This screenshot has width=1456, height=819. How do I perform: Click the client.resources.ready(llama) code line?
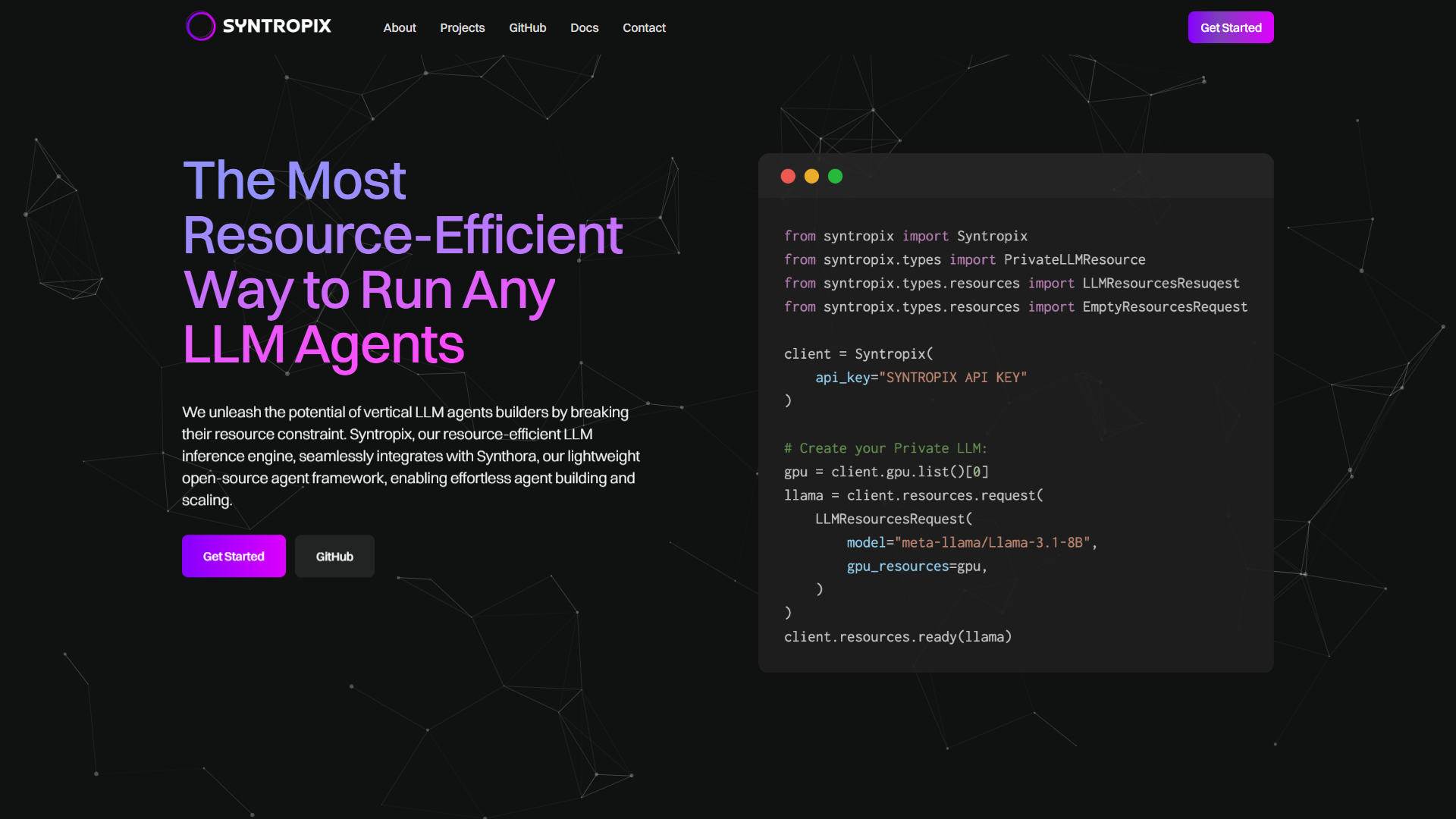click(x=898, y=637)
